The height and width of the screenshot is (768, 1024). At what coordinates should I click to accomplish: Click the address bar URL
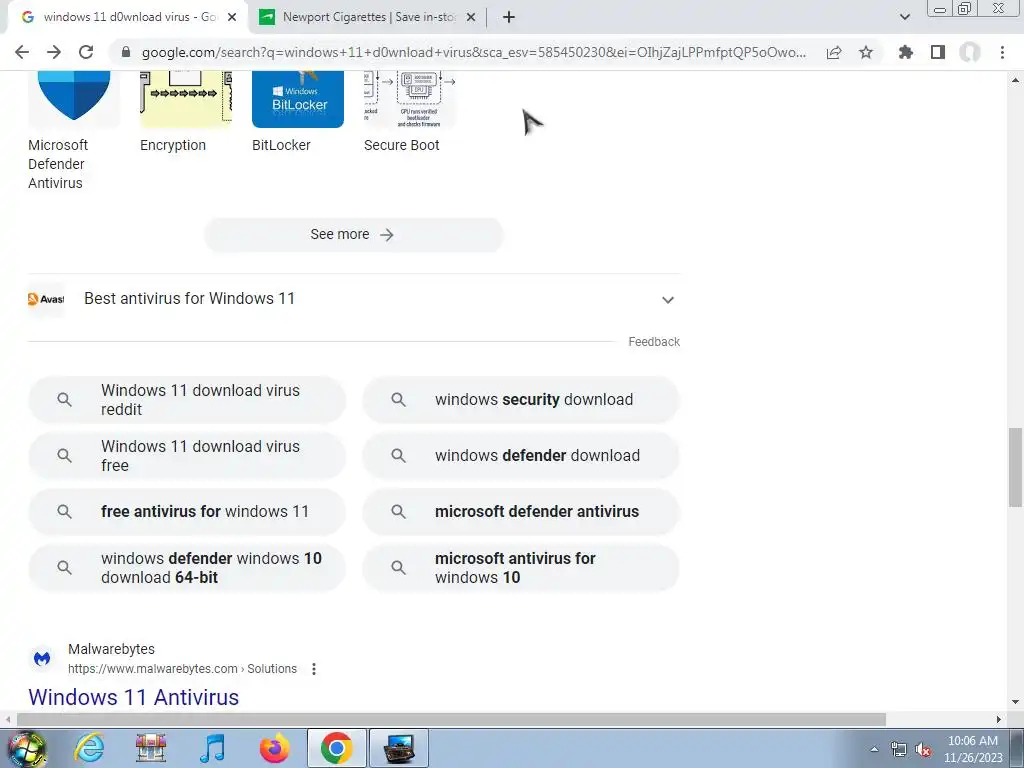473,52
